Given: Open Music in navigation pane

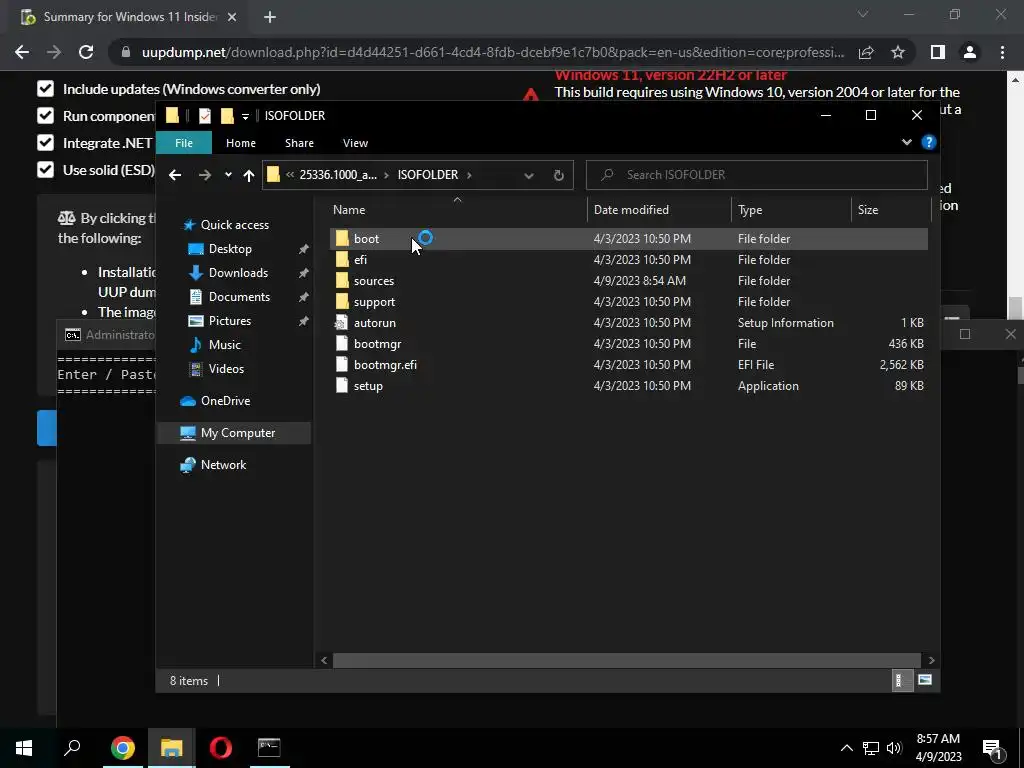Looking at the screenshot, I should (x=224, y=345).
